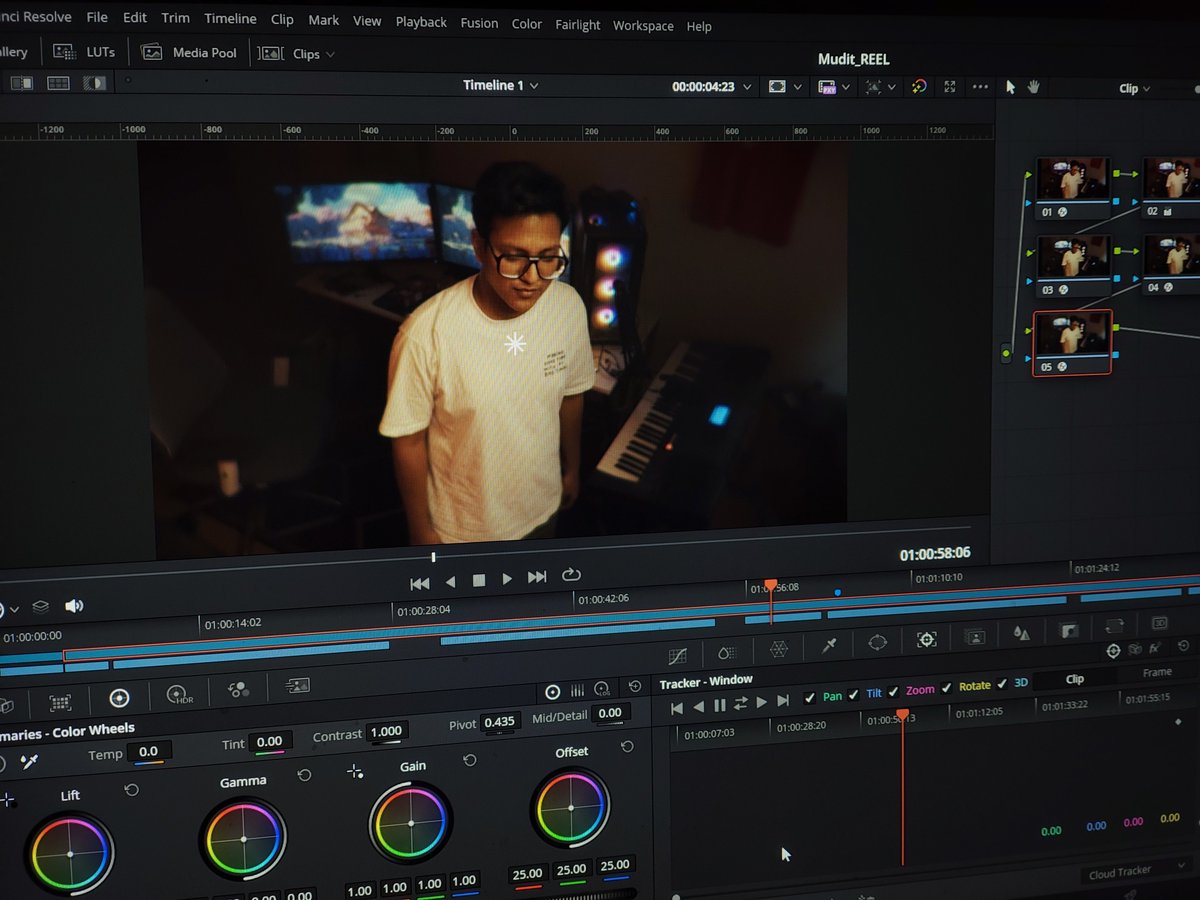Image resolution: width=1200 pixels, height=900 pixels.
Task: Open the LUTs panel
Action: [x=85, y=51]
